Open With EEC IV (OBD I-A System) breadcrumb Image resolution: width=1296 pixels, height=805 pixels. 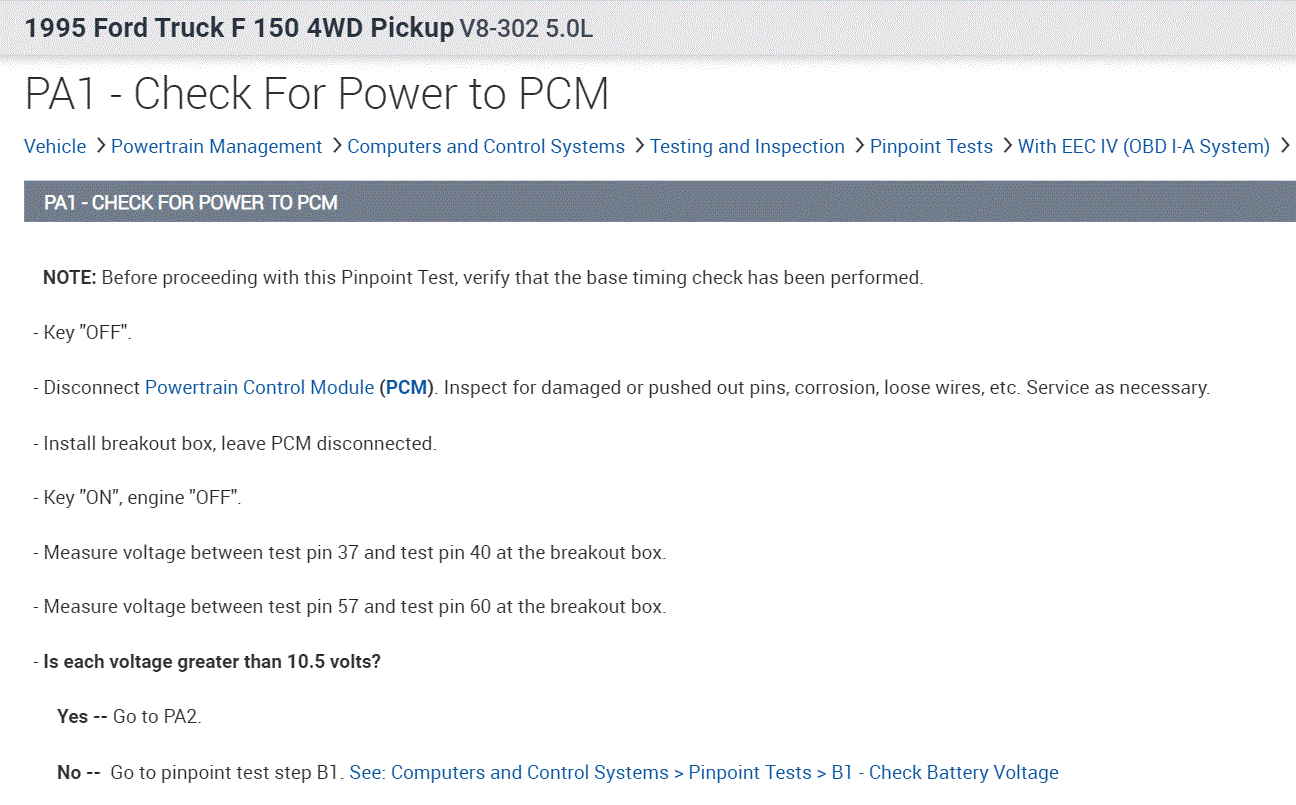(1143, 147)
